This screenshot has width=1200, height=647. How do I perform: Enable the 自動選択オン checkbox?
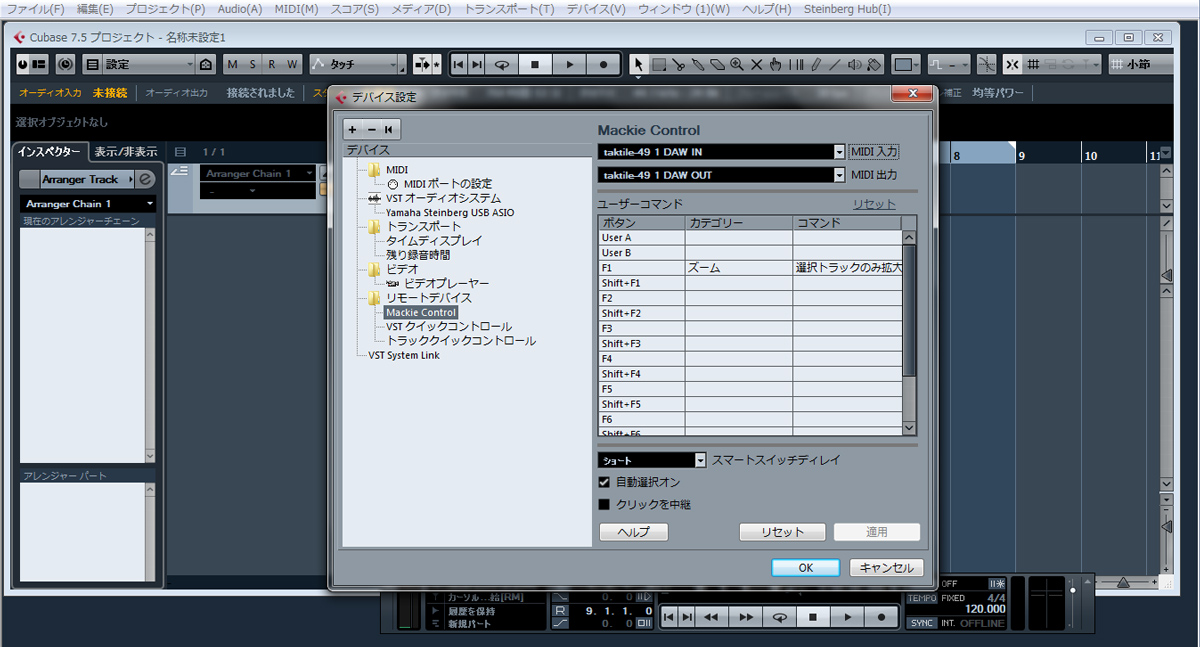604,482
